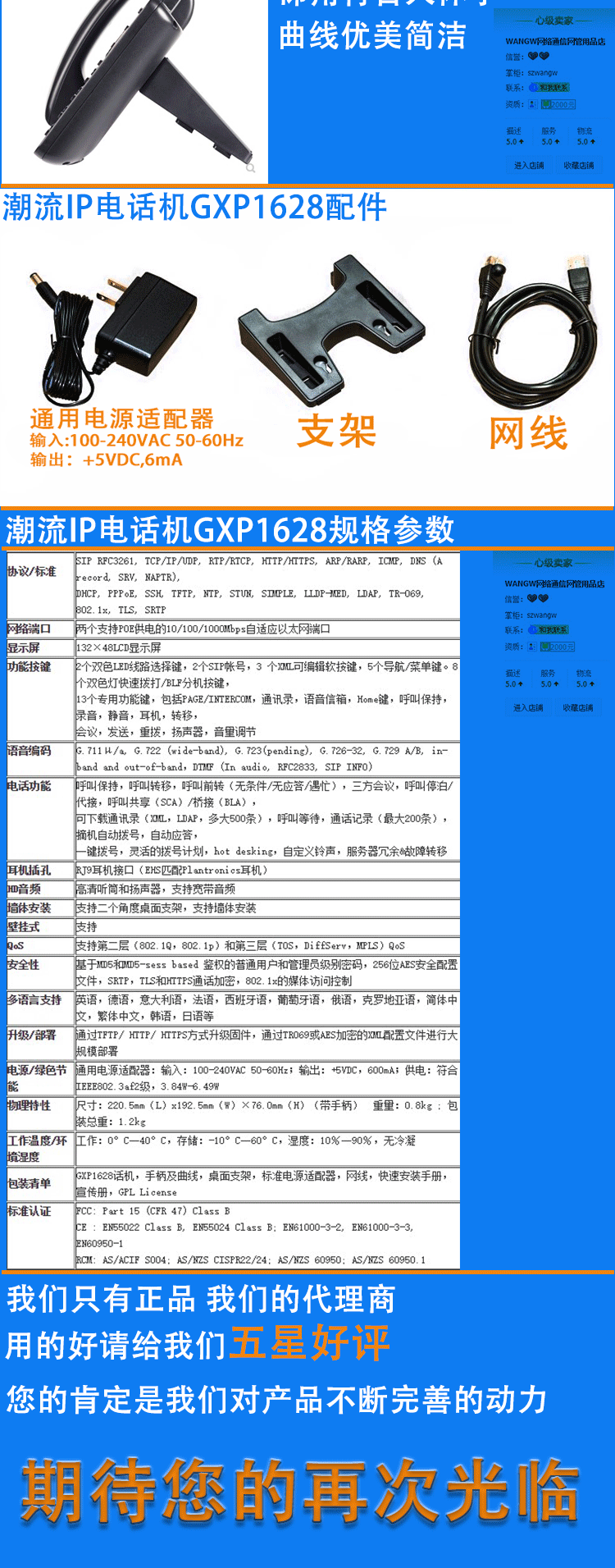
Task: Click 和我联系 chat icon beside phone photo
Action: [549, 87]
